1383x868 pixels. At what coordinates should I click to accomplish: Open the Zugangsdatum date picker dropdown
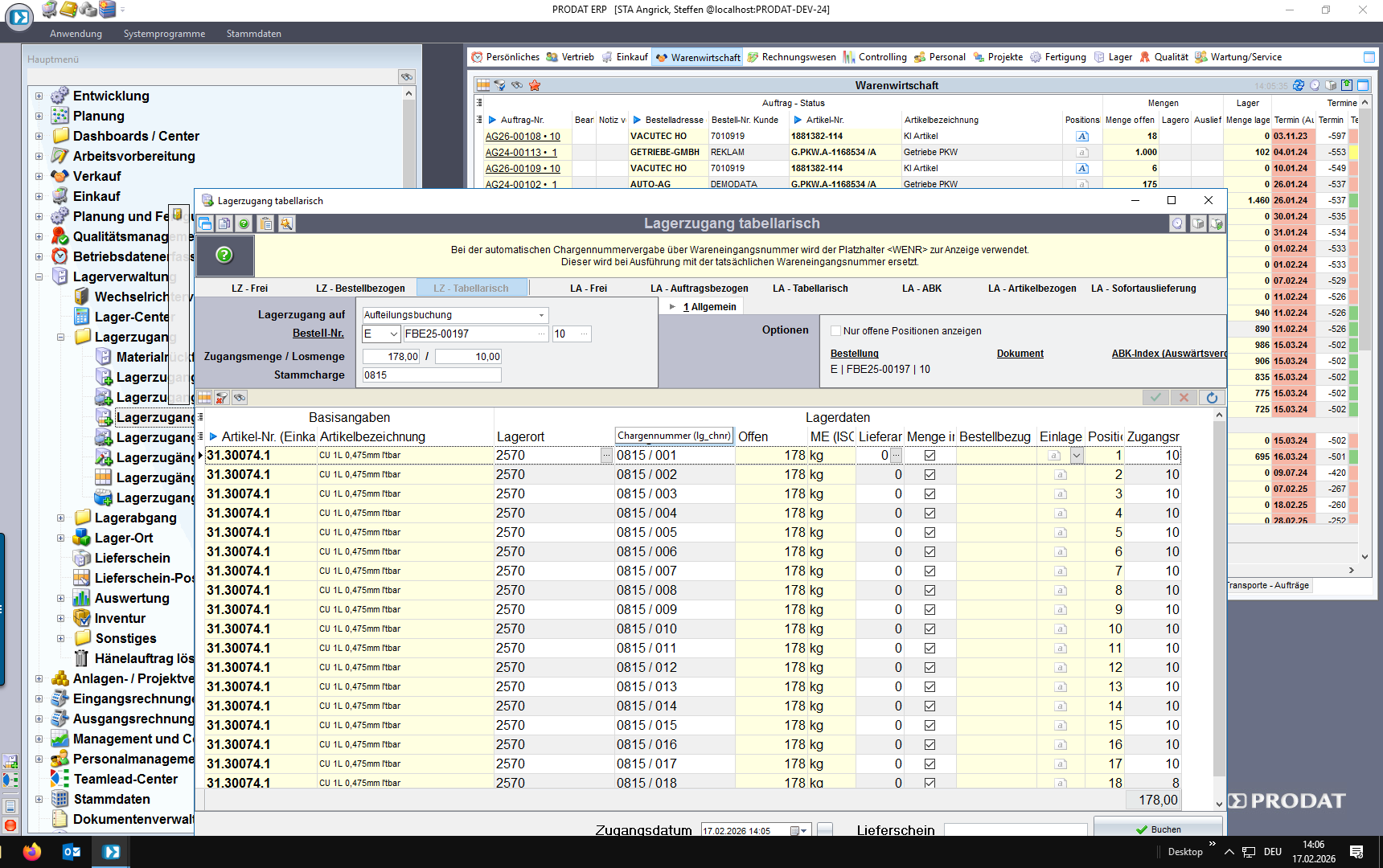pyautogui.click(x=803, y=831)
